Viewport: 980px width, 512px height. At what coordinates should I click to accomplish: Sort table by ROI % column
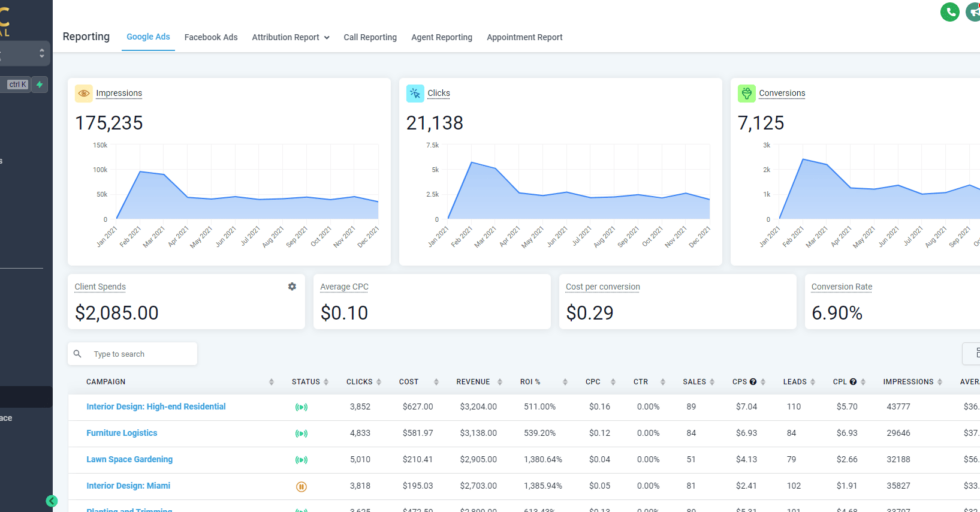[564, 382]
